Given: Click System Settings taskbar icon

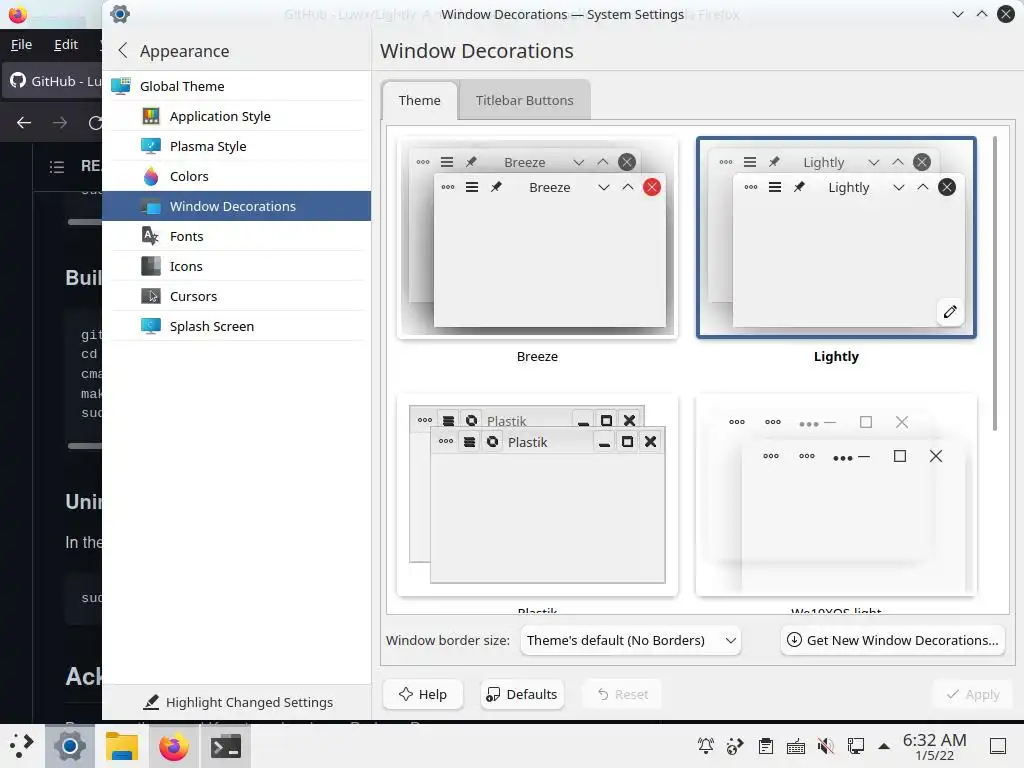Looking at the screenshot, I should click(70, 746).
